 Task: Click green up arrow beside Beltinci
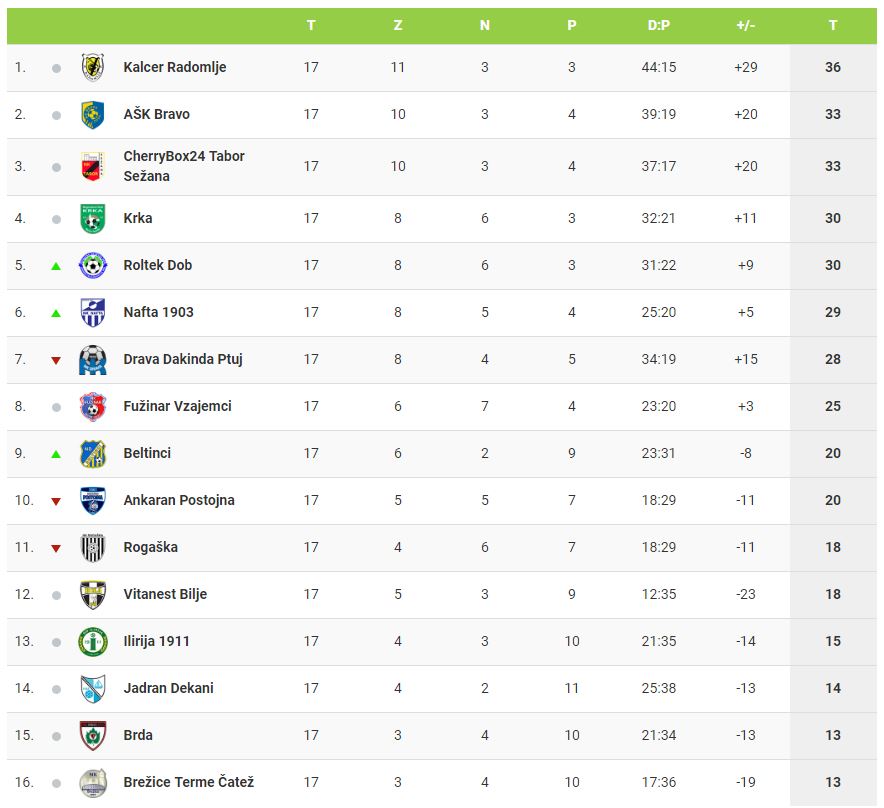click(x=56, y=454)
